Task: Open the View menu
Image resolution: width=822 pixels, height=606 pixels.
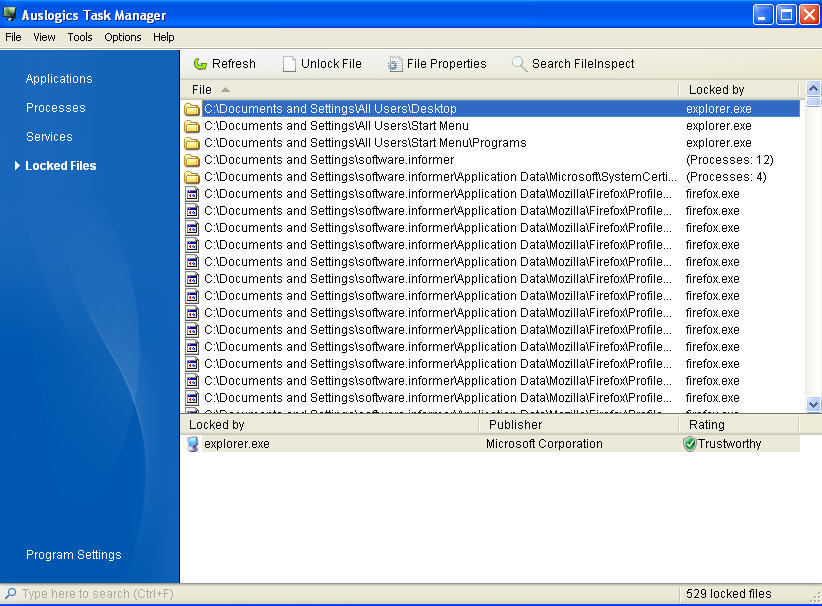Action: click(44, 37)
